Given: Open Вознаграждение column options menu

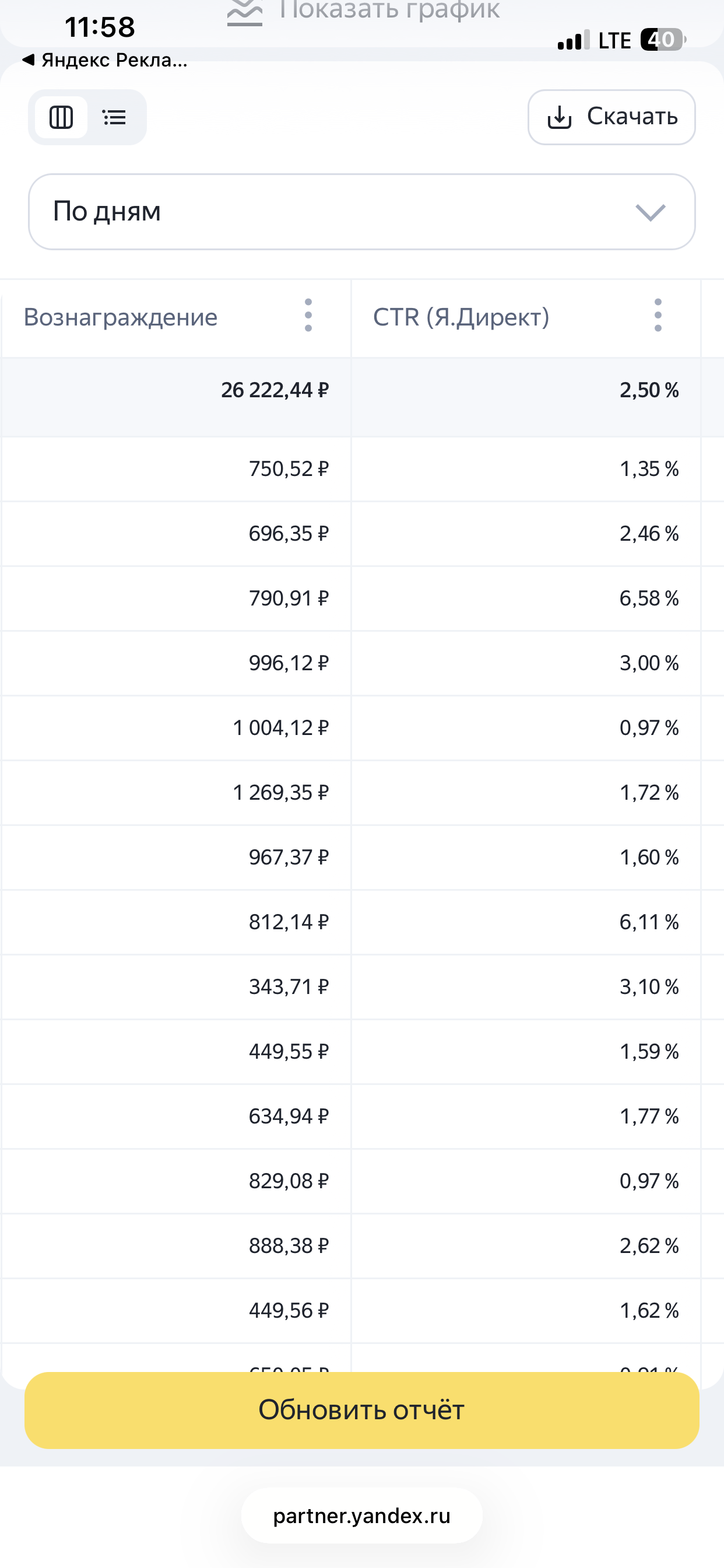Looking at the screenshot, I should click(x=308, y=316).
